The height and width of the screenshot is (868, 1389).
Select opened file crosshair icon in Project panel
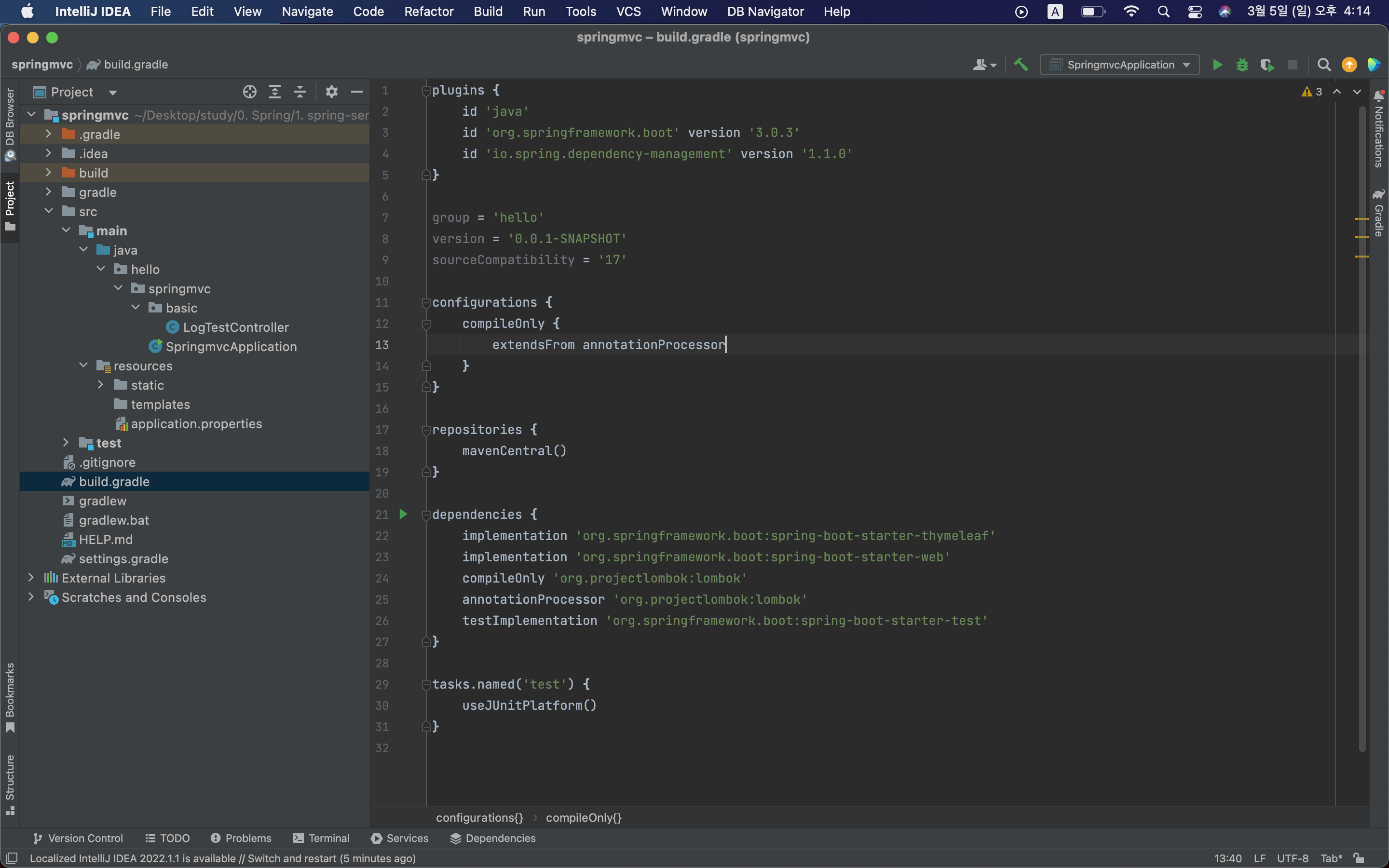250,92
